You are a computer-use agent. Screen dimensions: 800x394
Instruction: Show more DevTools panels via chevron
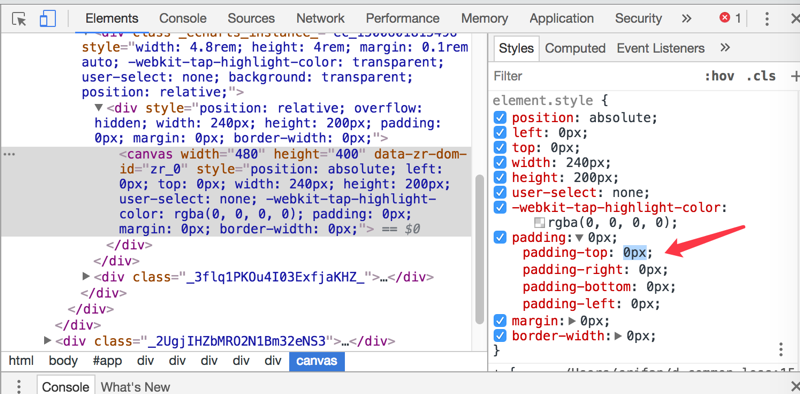[x=686, y=18]
